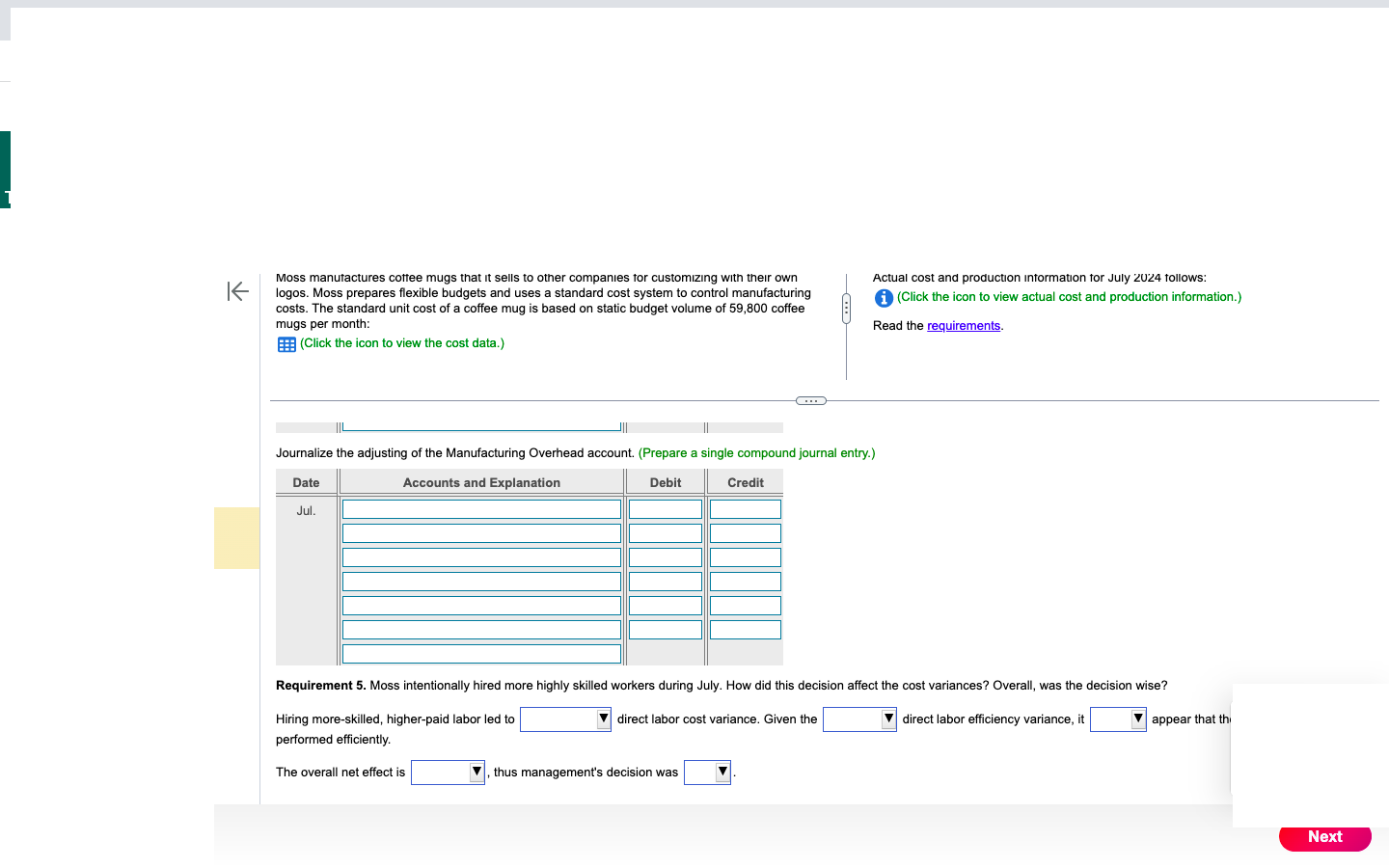This screenshot has width=1389, height=868.
Task: Click the 'Date' column header
Action: point(306,483)
